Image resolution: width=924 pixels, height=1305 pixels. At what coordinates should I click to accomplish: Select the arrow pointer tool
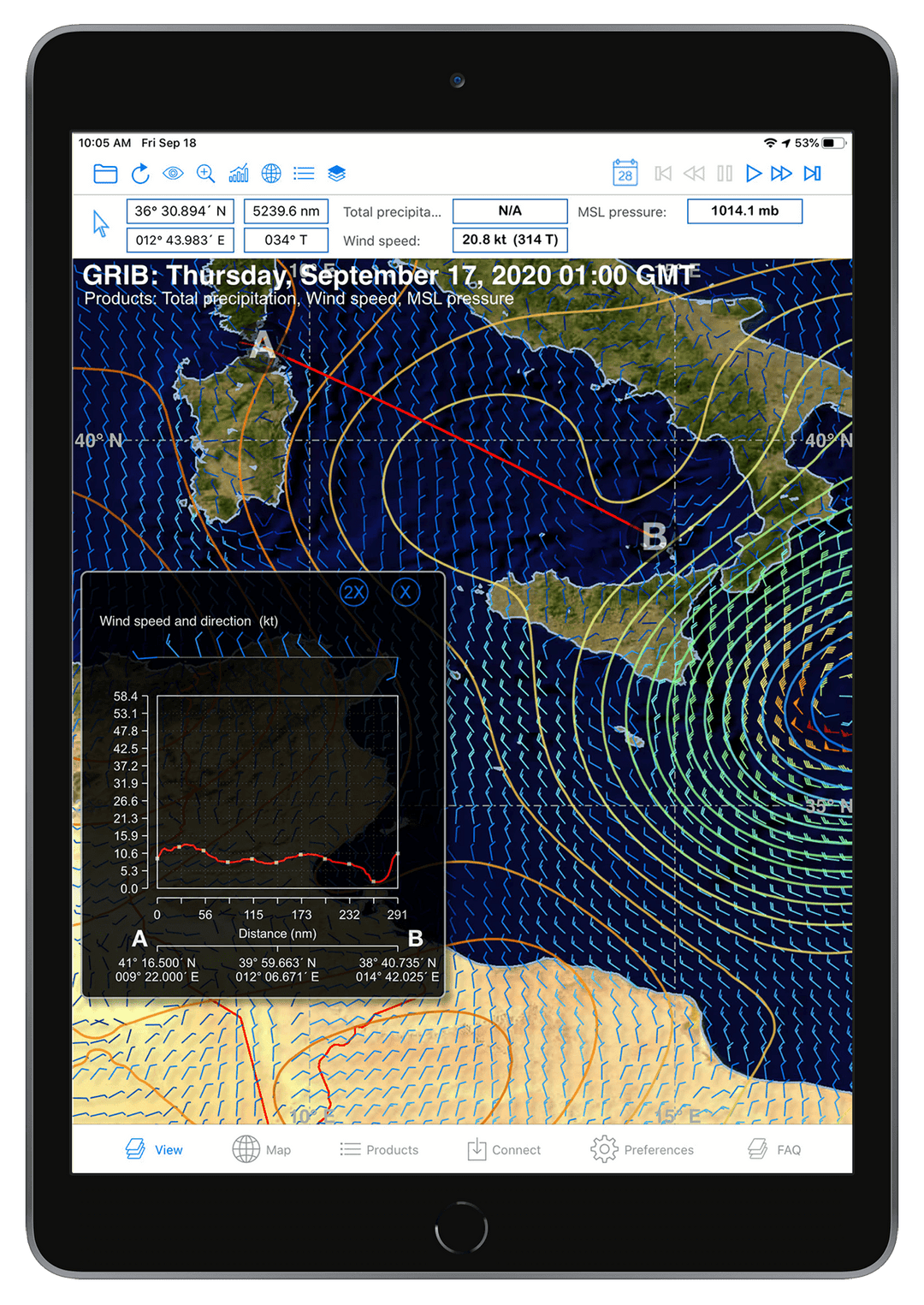tap(101, 224)
